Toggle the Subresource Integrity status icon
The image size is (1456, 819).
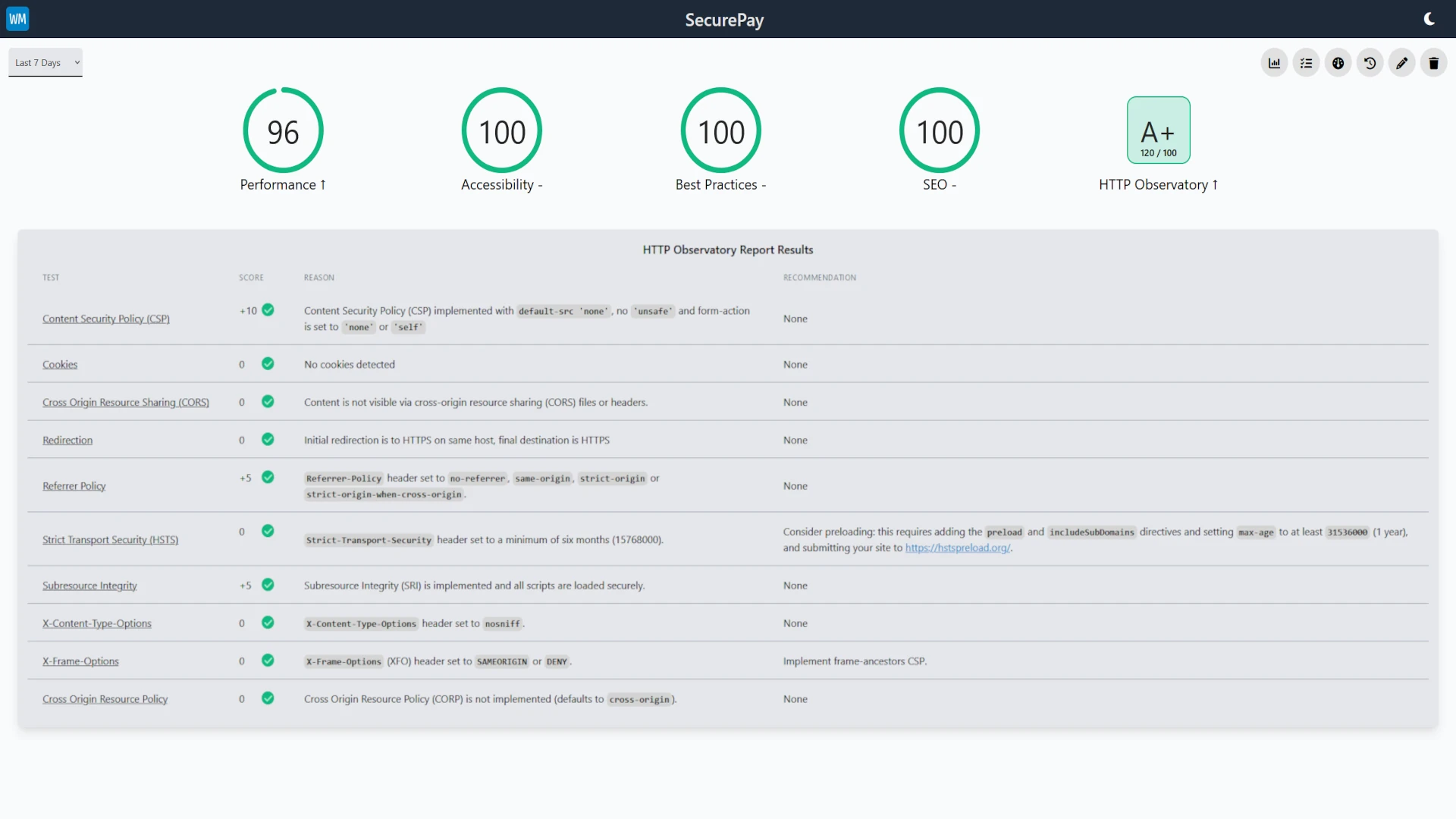point(267,584)
